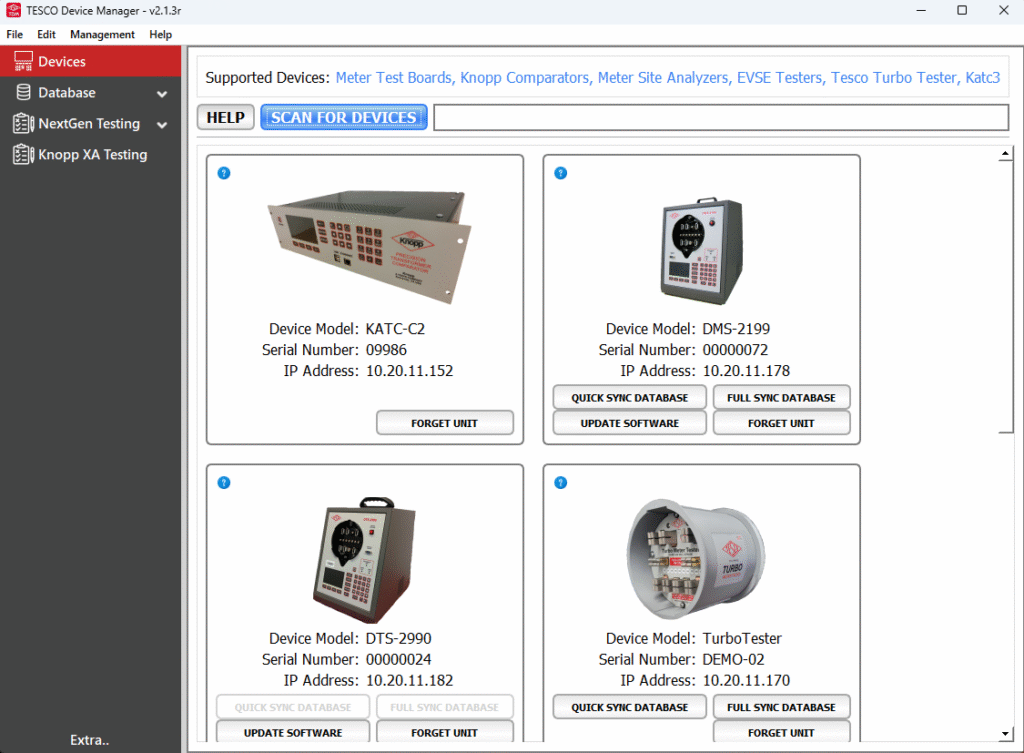Click UPDATE SOFTWARE for DTS-2990
This screenshot has width=1024, height=753.
[292, 732]
